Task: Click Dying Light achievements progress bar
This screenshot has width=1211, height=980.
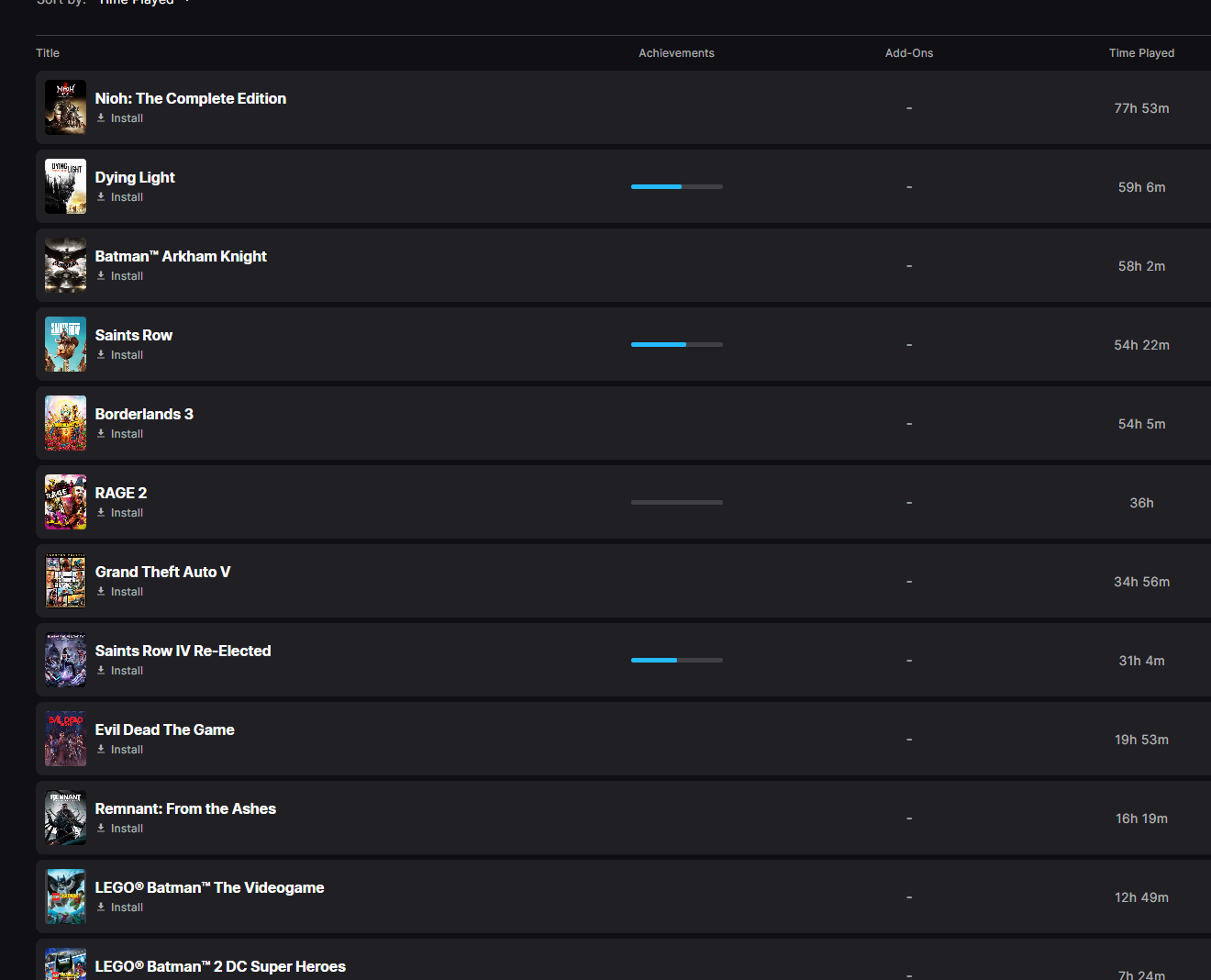Action: [677, 186]
